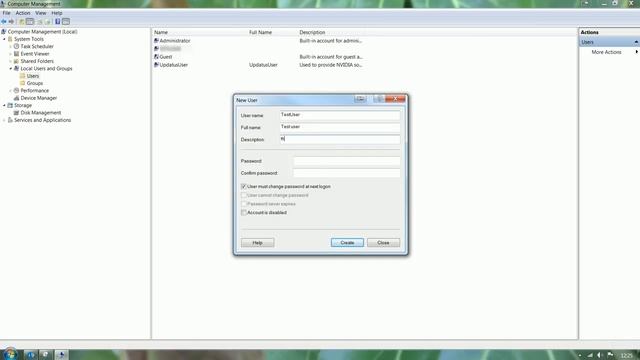Select the System Tools node
Screen dimensions: 640x360
click(x=29, y=39)
